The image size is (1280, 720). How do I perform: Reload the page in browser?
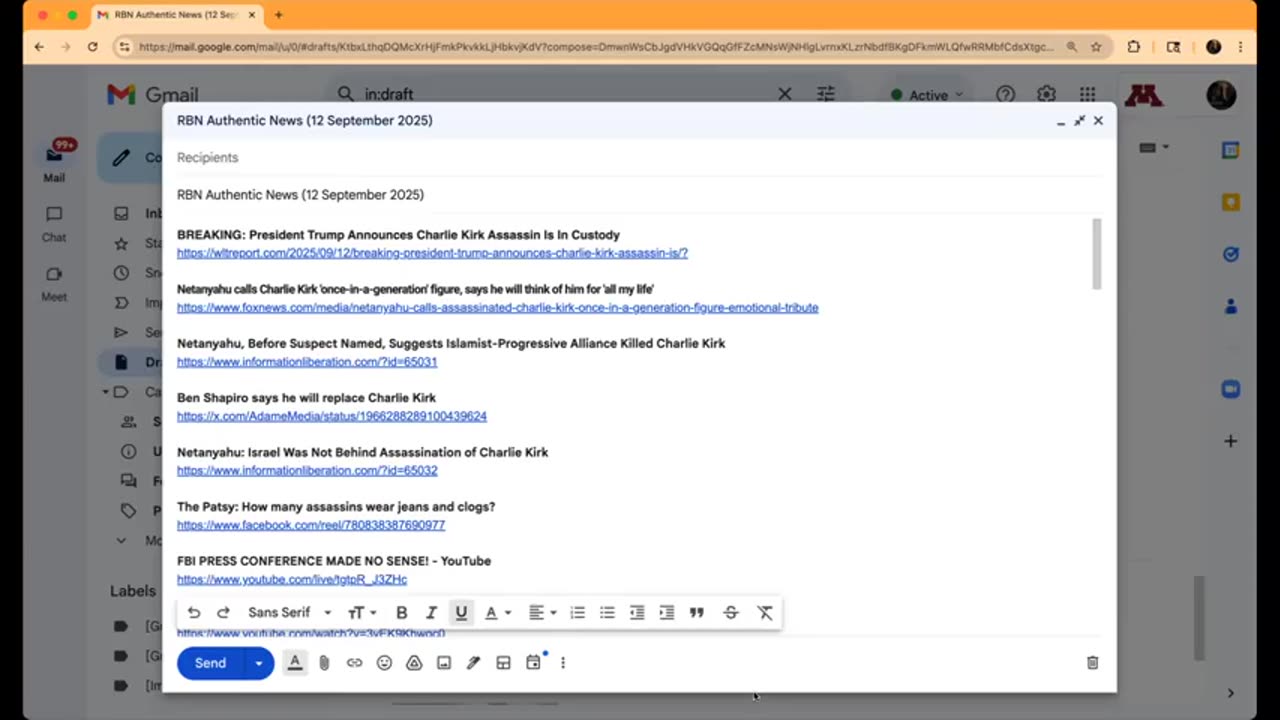(x=92, y=46)
